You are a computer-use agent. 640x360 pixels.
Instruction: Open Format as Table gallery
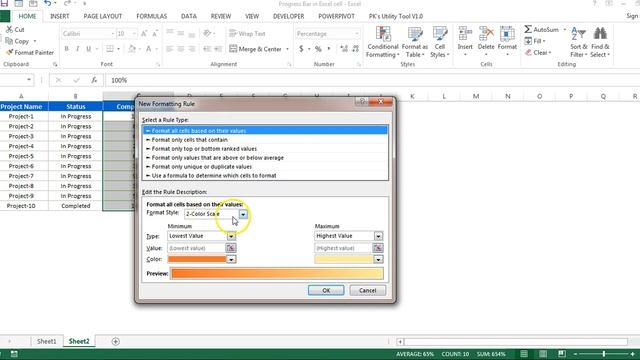[x=415, y=42]
